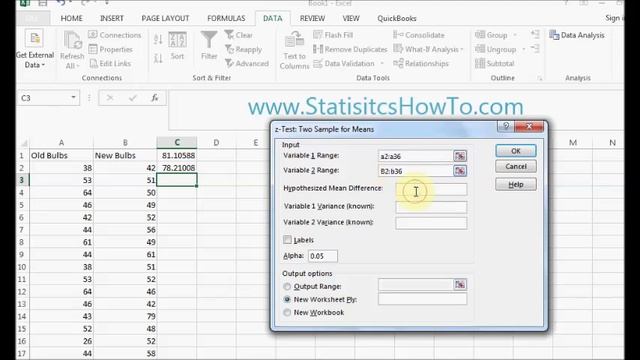Click Group outline button
The width and height of the screenshot is (640, 360).
491,35
